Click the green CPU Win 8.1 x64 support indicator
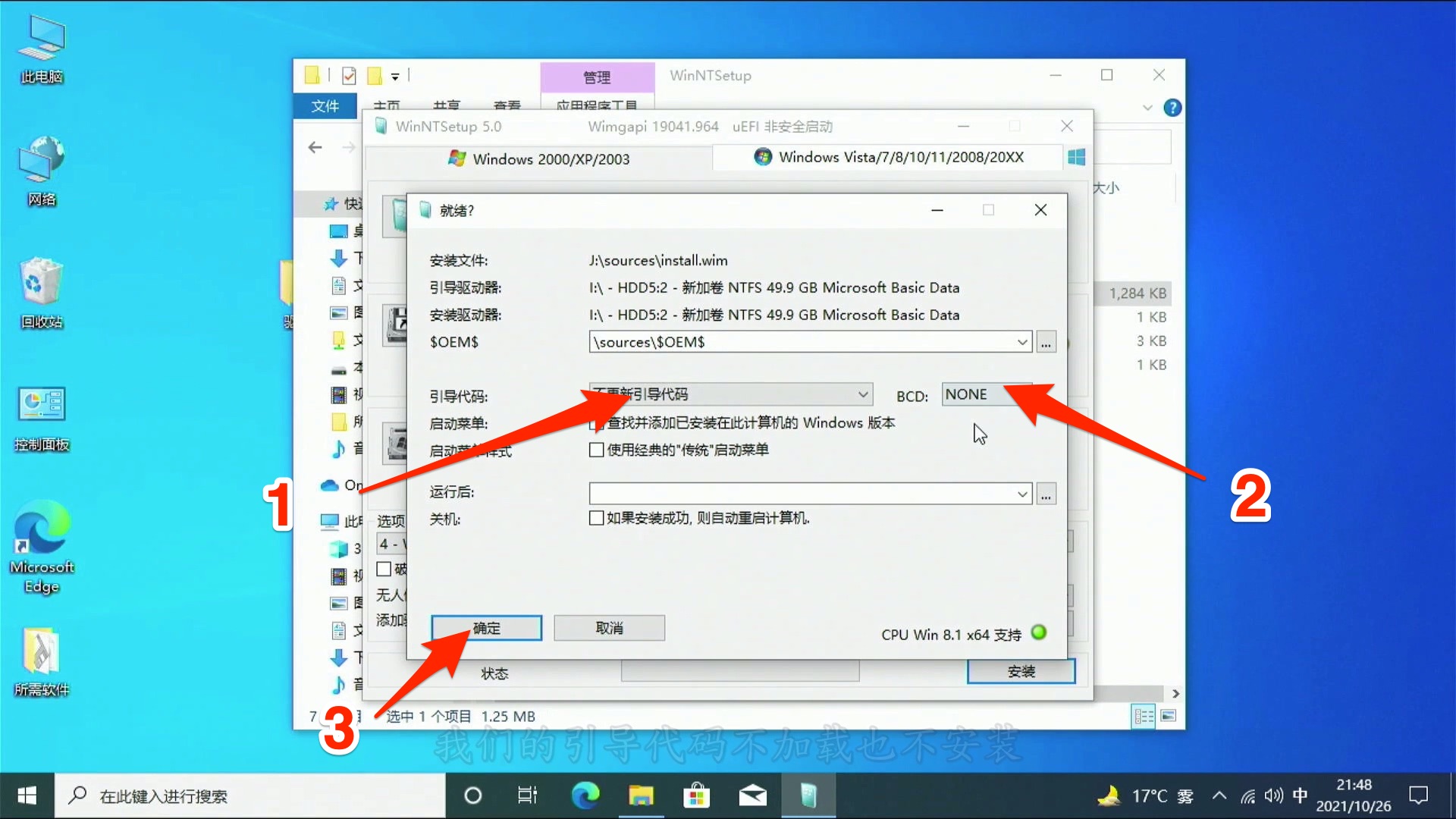This screenshot has height=819, width=1456. tap(1040, 632)
